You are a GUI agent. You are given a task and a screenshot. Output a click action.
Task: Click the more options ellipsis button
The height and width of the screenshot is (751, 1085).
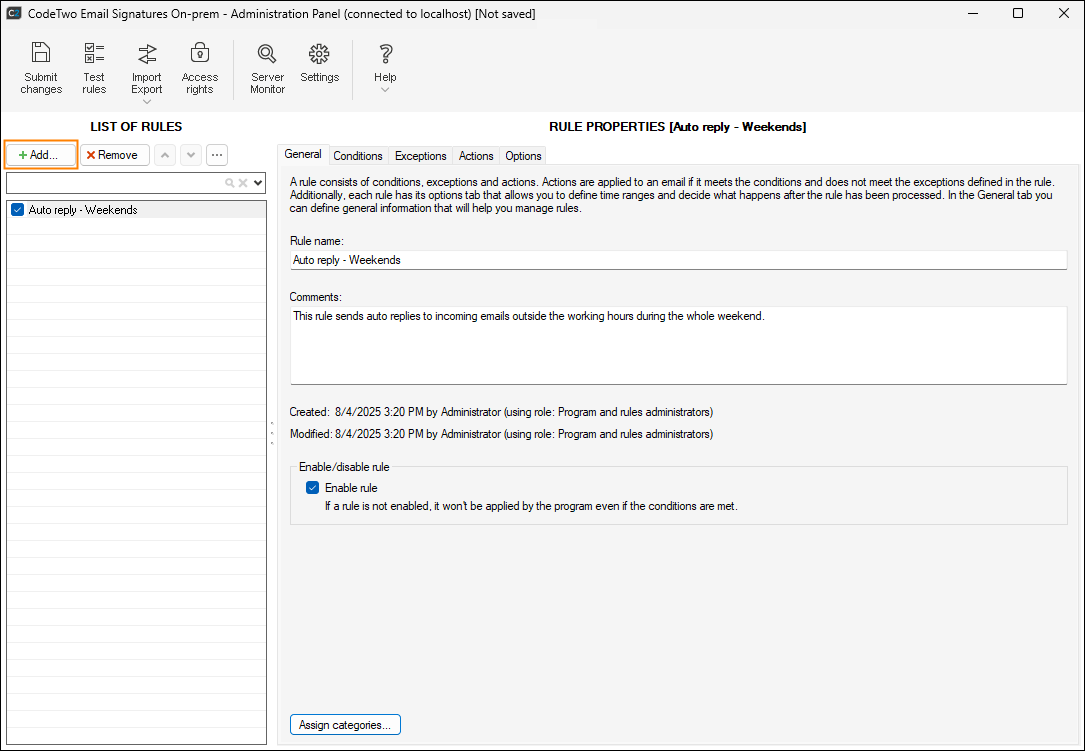(216, 155)
